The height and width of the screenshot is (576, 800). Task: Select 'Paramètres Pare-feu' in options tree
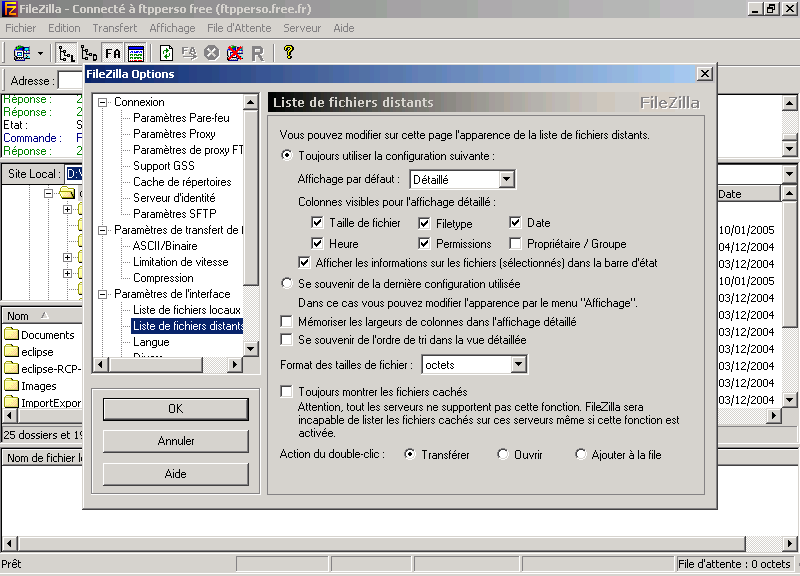pyautogui.click(x=181, y=118)
